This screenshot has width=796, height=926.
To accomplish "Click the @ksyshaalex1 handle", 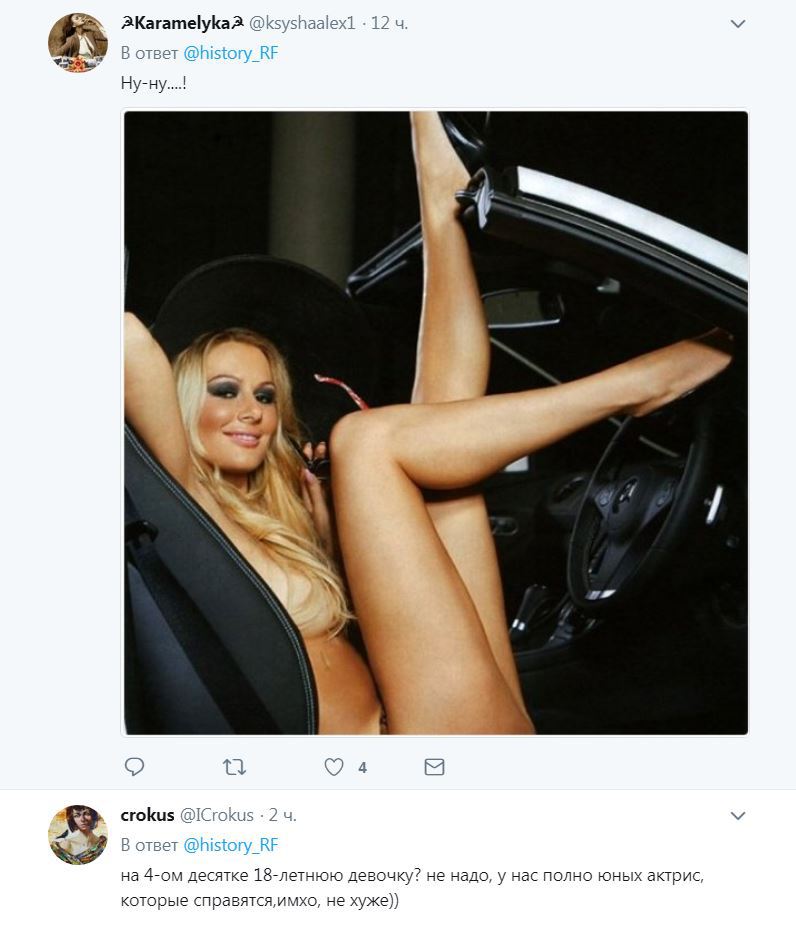I will tap(302, 23).
